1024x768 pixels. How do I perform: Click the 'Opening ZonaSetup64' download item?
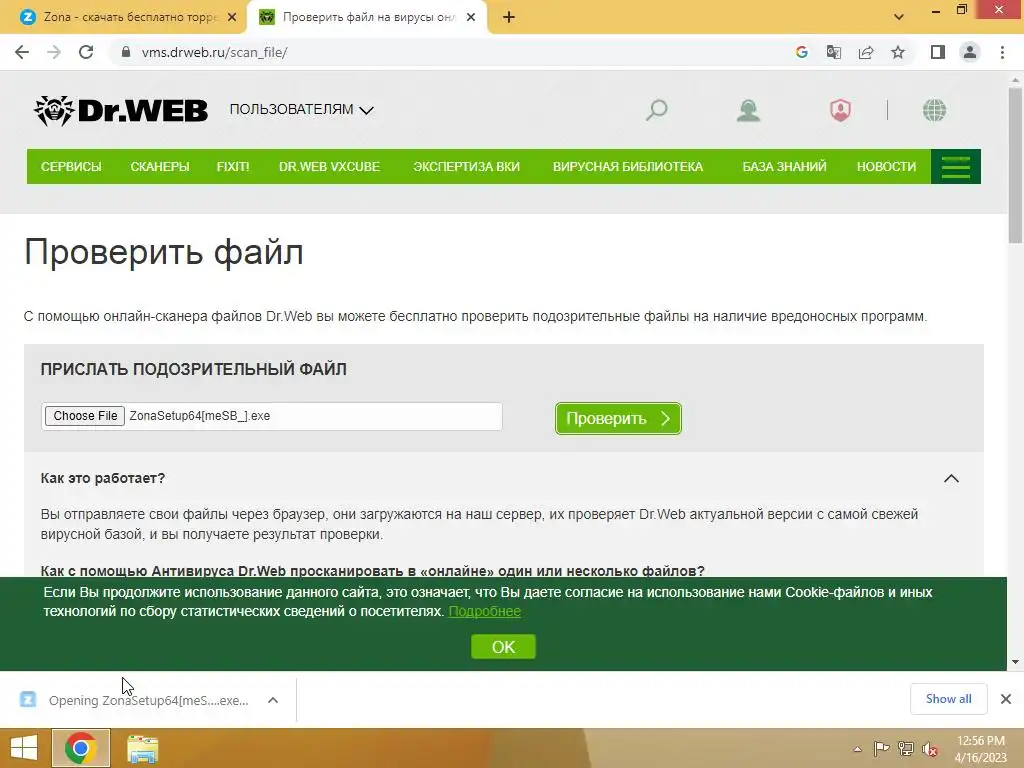[x=149, y=701]
